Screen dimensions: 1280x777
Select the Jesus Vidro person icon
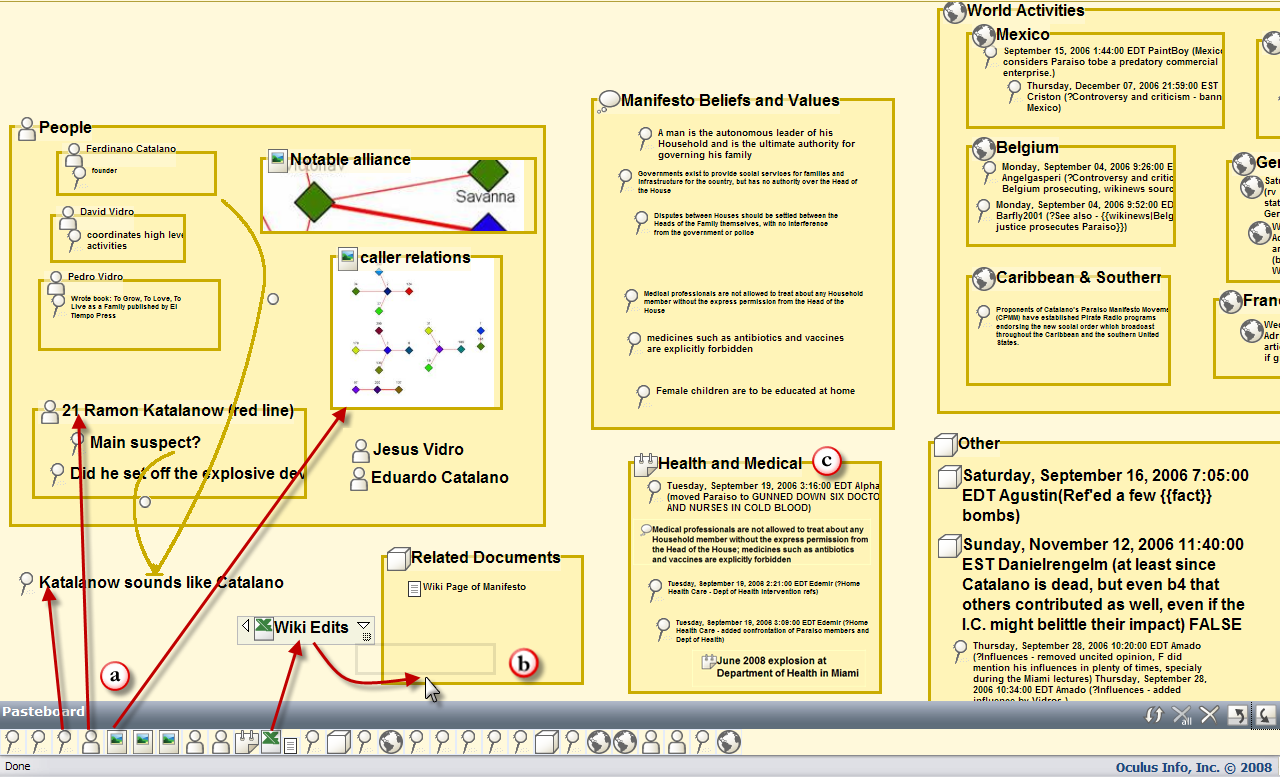click(x=361, y=450)
